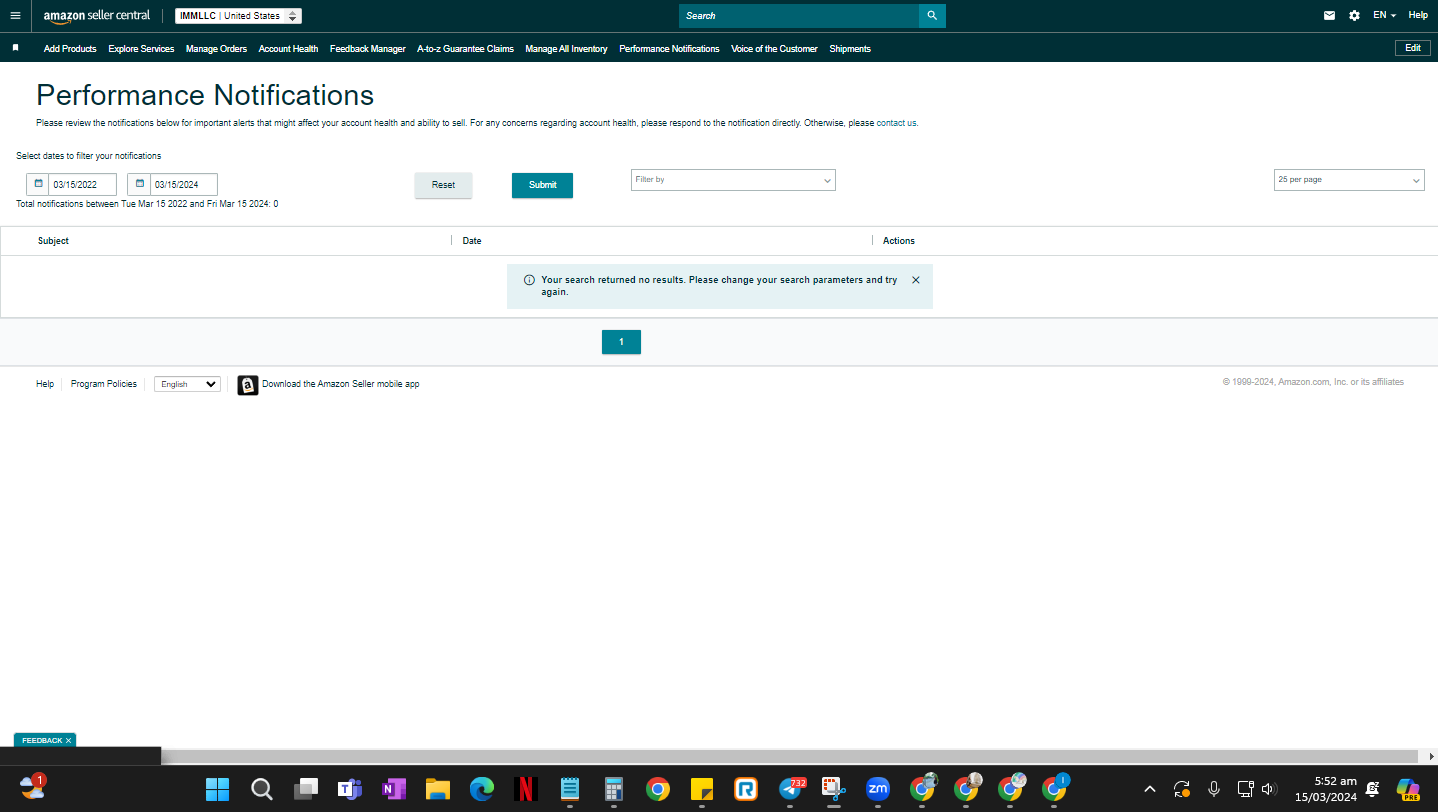This screenshot has width=1438, height=812.
Task: Open the weather widget on the taskbar
Action: pos(33,787)
